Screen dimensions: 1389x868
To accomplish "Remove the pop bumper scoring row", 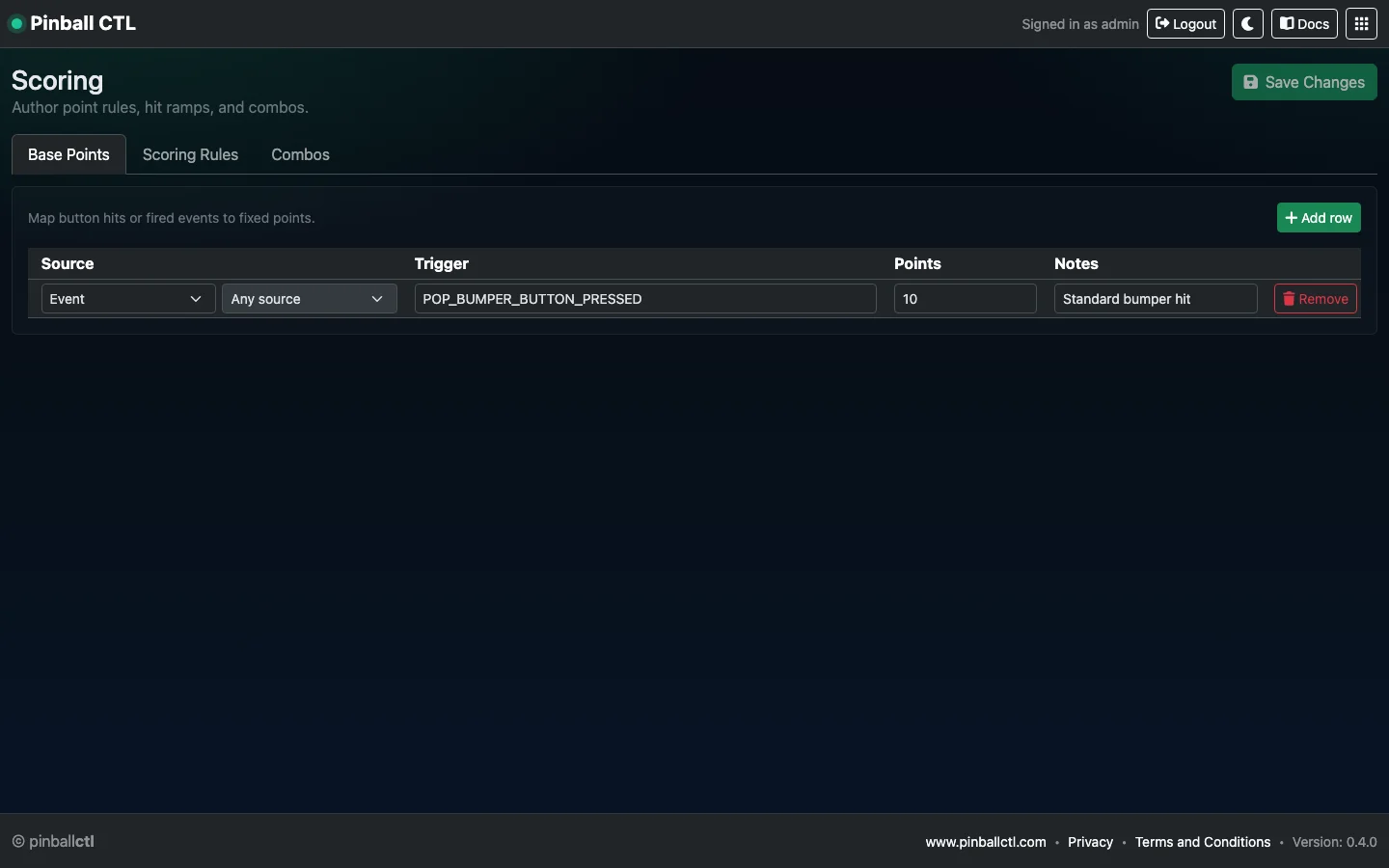I will pyautogui.click(x=1315, y=299).
